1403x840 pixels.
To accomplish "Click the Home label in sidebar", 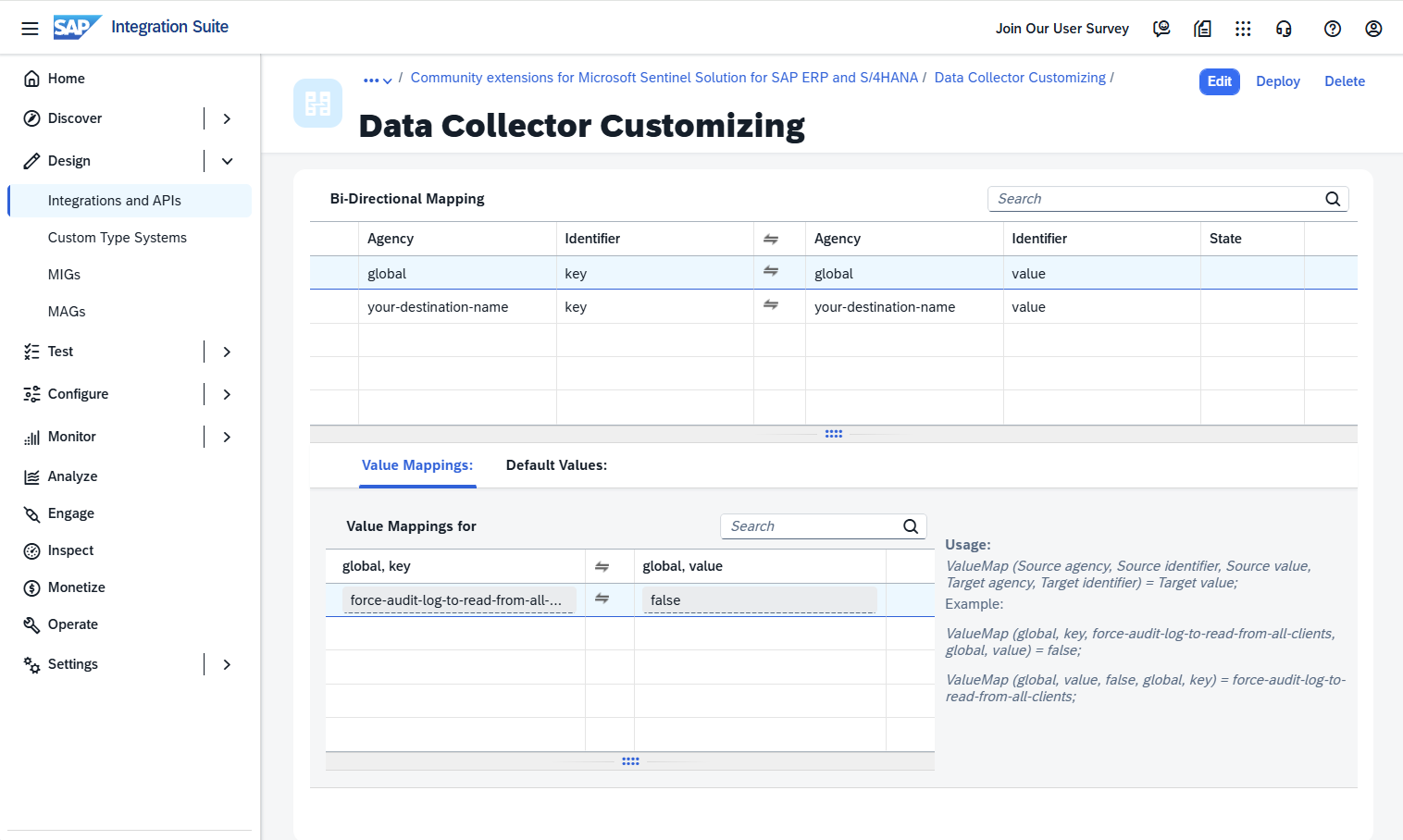I will 67,79.
